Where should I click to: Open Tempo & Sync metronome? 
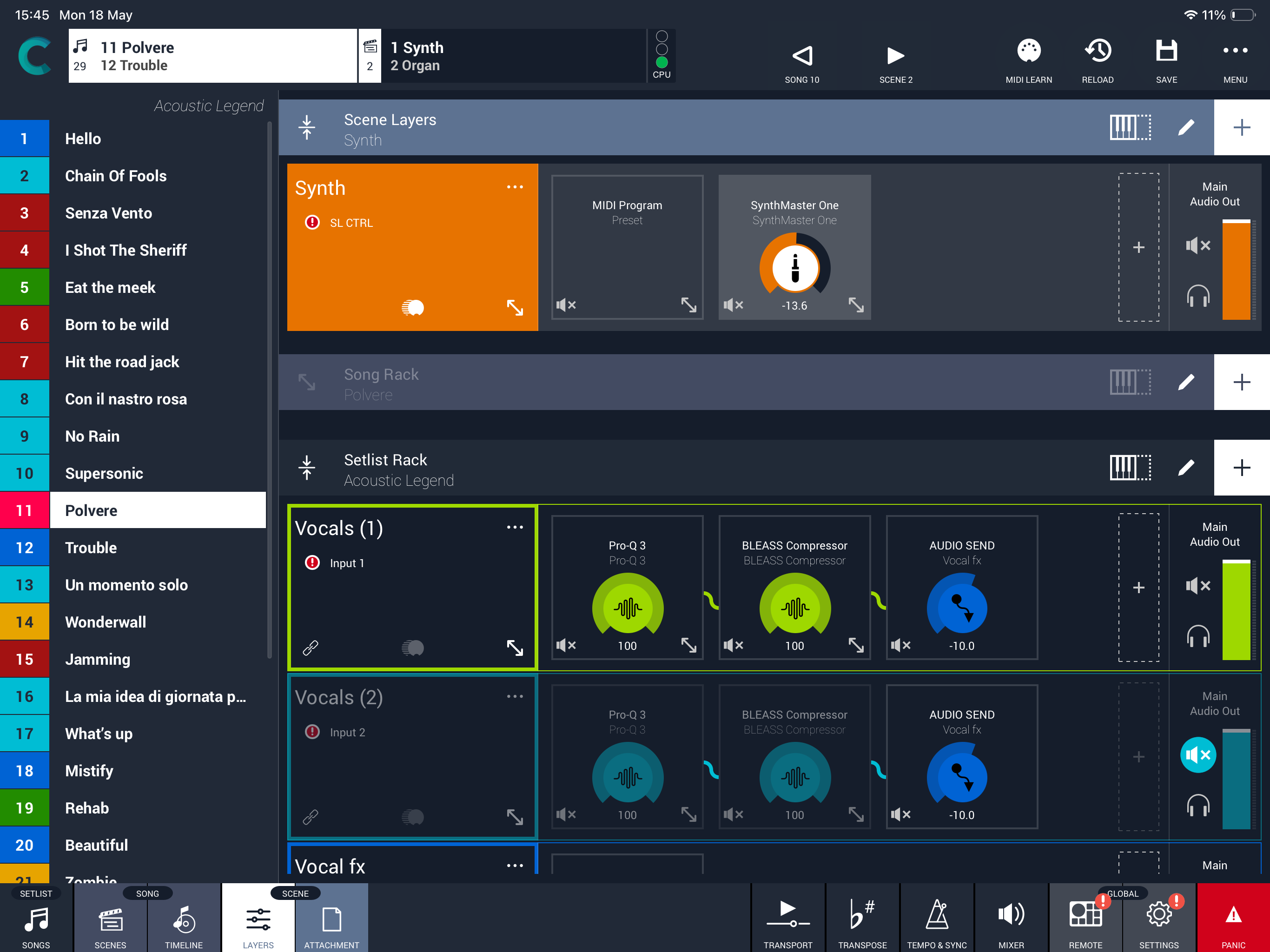coord(936,918)
